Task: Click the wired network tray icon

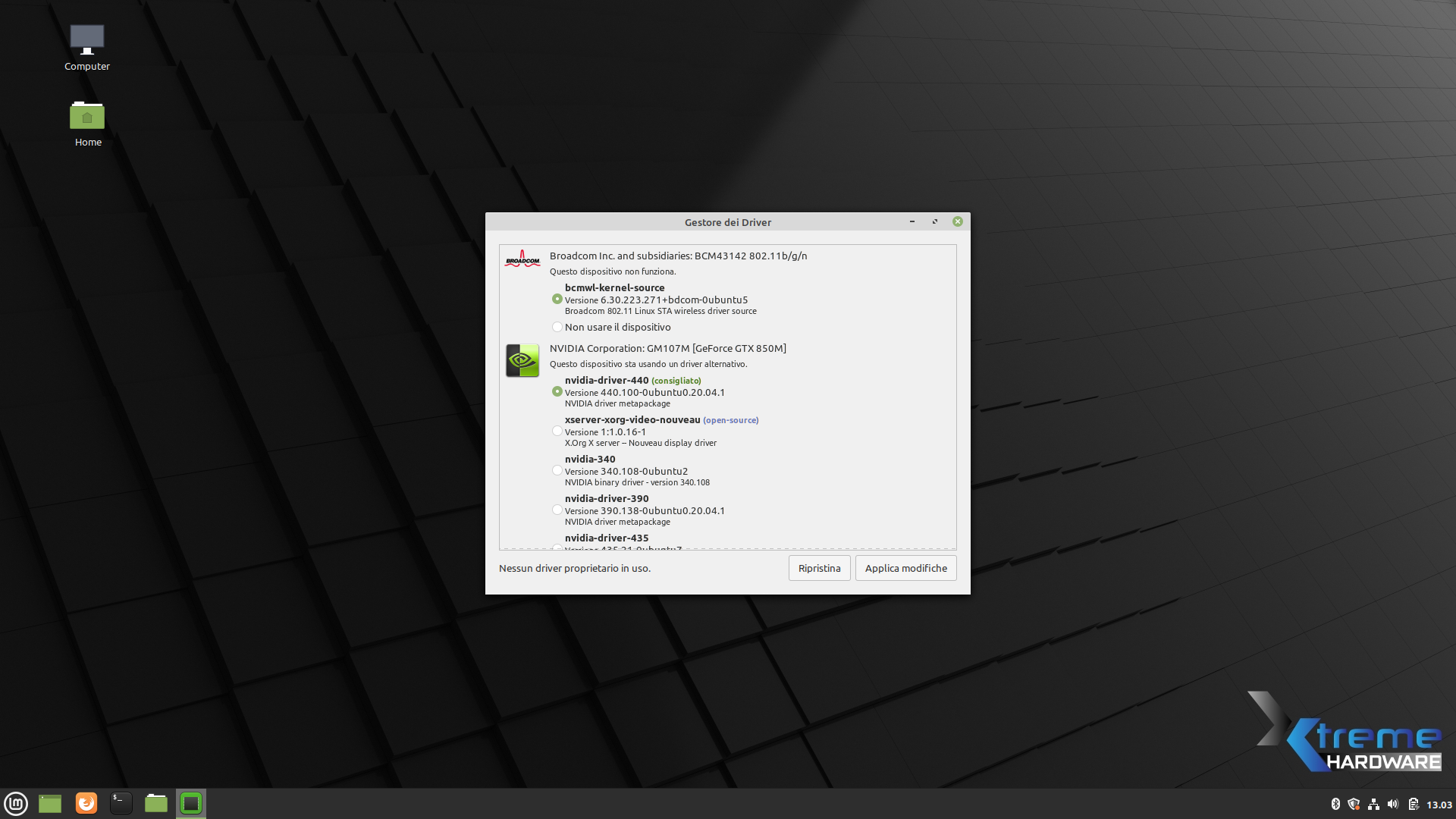Action: 1373,805
